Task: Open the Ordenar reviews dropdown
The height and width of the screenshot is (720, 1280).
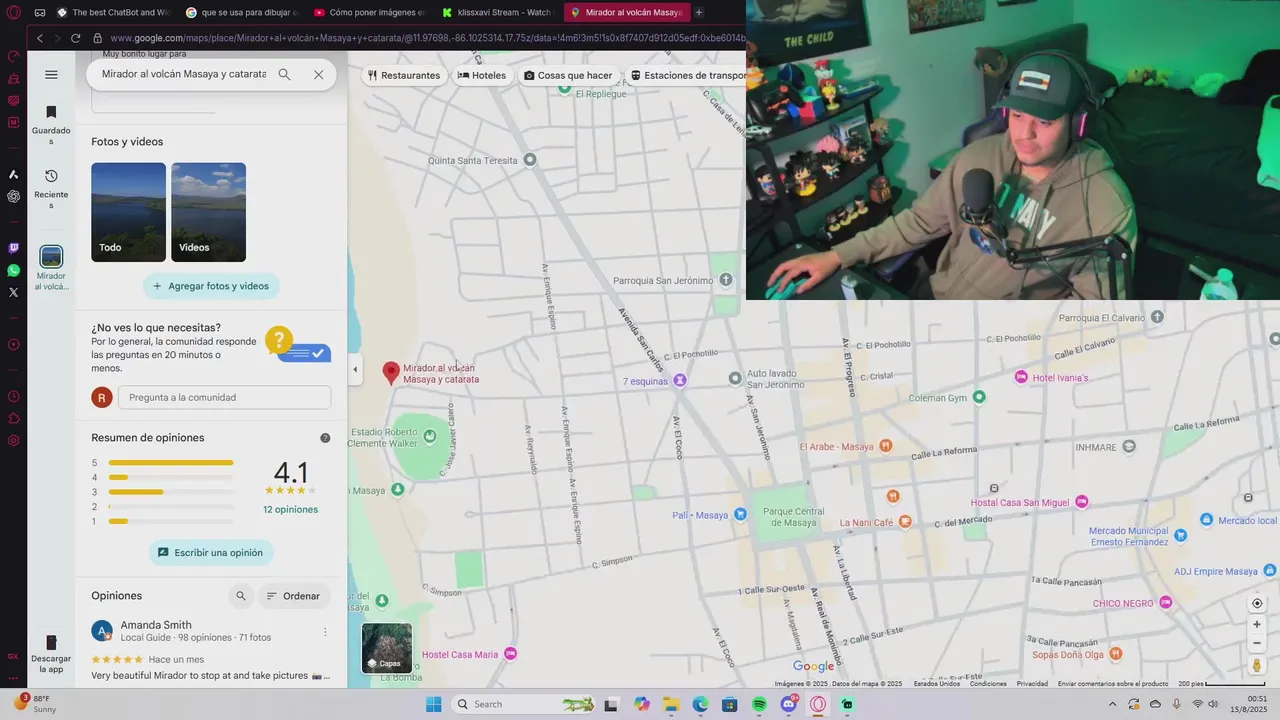Action: click(x=294, y=596)
